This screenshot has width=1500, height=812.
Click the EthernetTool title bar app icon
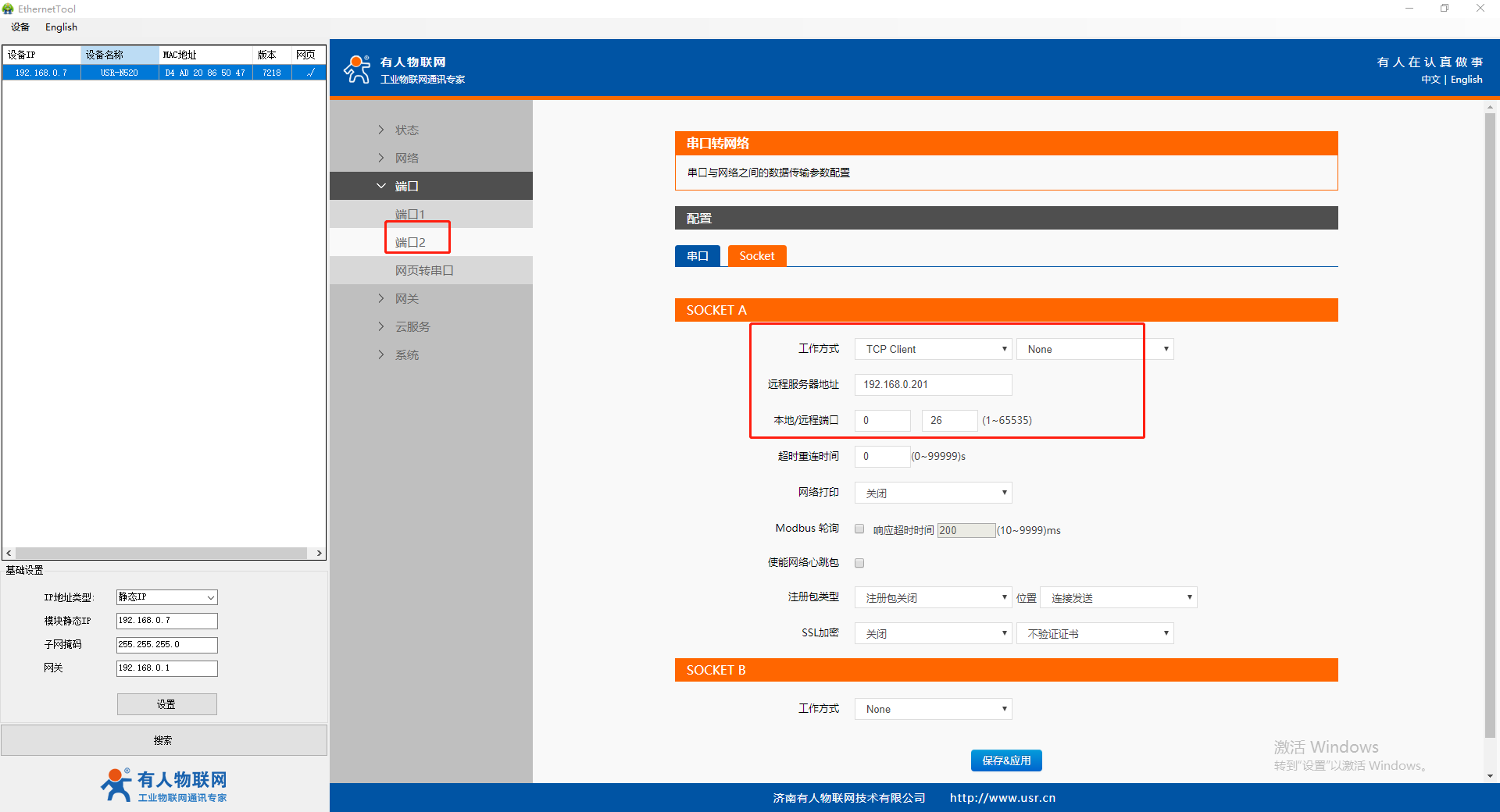click(8, 9)
